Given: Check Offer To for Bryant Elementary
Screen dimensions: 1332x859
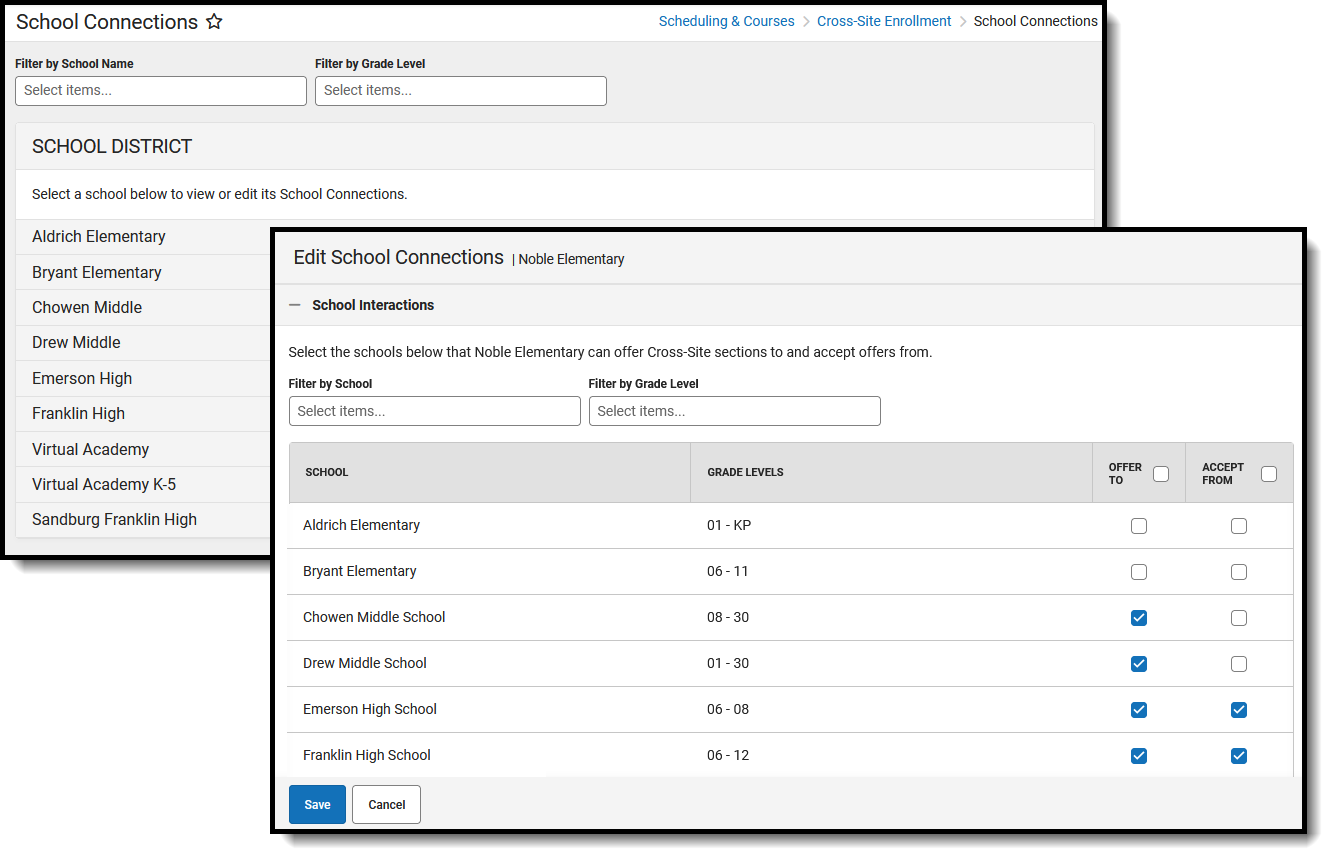Looking at the screenshot, I should tap(1139, 572).
